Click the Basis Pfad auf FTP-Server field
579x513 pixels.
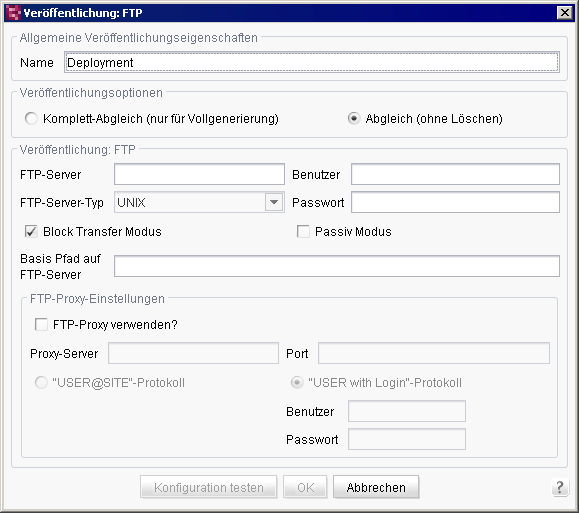click(337, 266)
